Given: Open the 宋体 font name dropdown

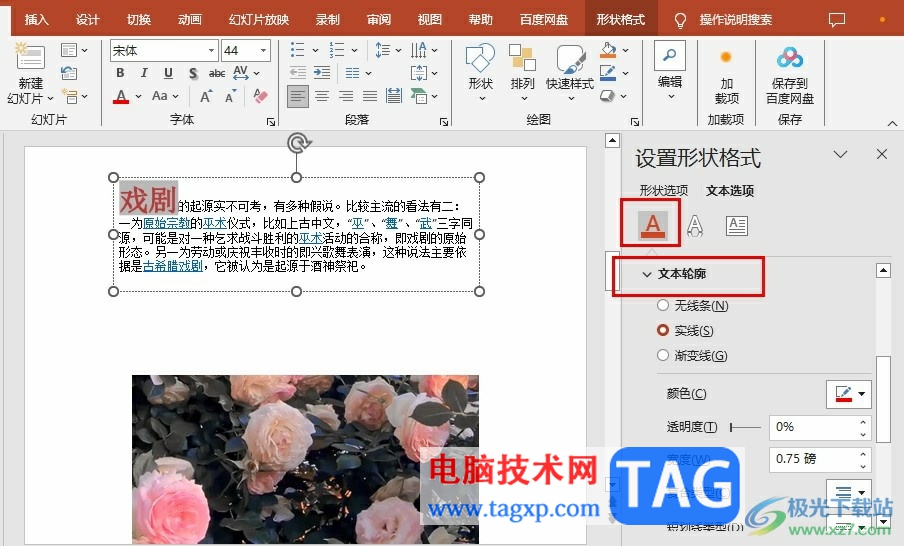Looking at the screenshot, I should [x=212, y=51].
